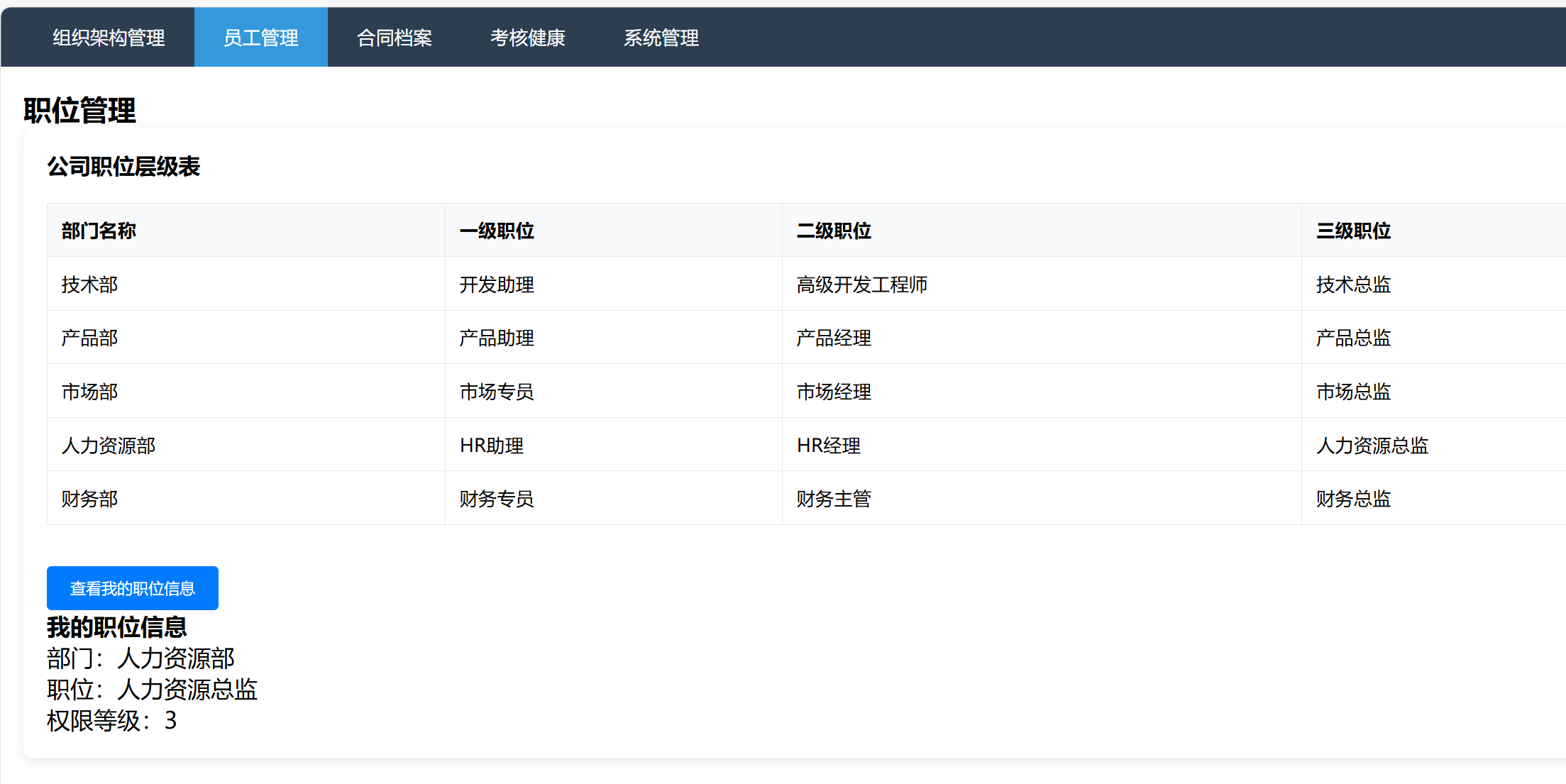1566x784 pixels.
Task: Select the 技术部 department cell
Action: pos(89,285)
